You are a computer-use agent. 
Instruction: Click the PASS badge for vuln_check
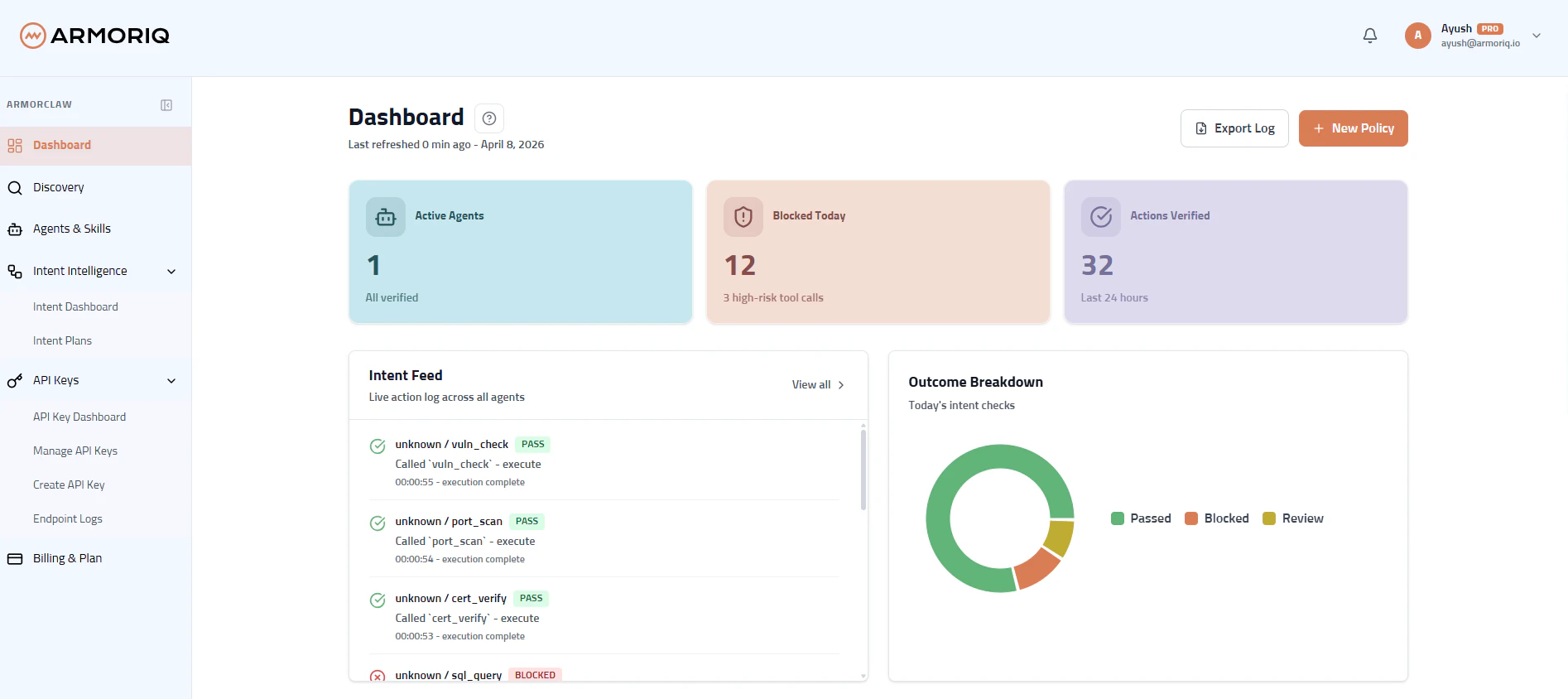533,445
